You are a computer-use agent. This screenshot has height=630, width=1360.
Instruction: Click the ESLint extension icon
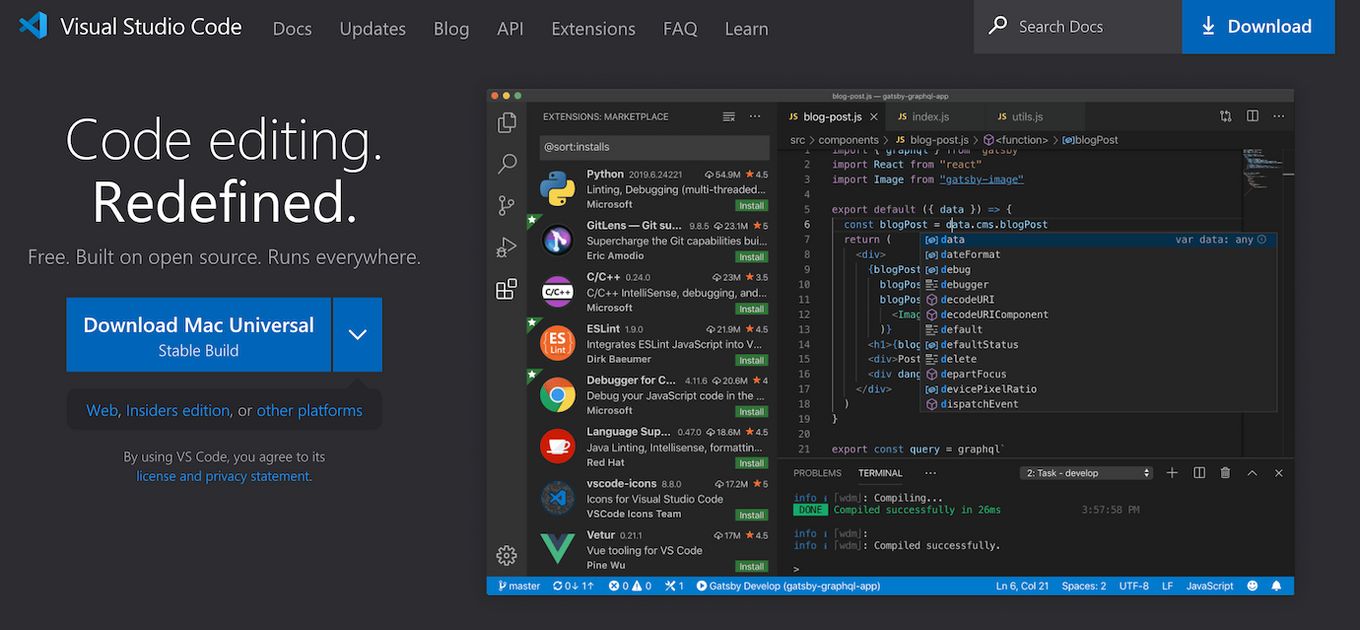557,343
